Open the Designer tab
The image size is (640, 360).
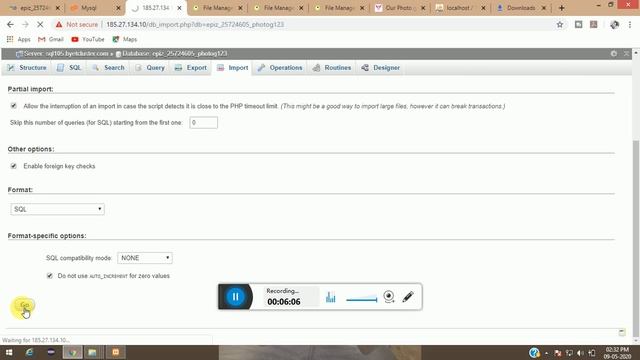381,68
